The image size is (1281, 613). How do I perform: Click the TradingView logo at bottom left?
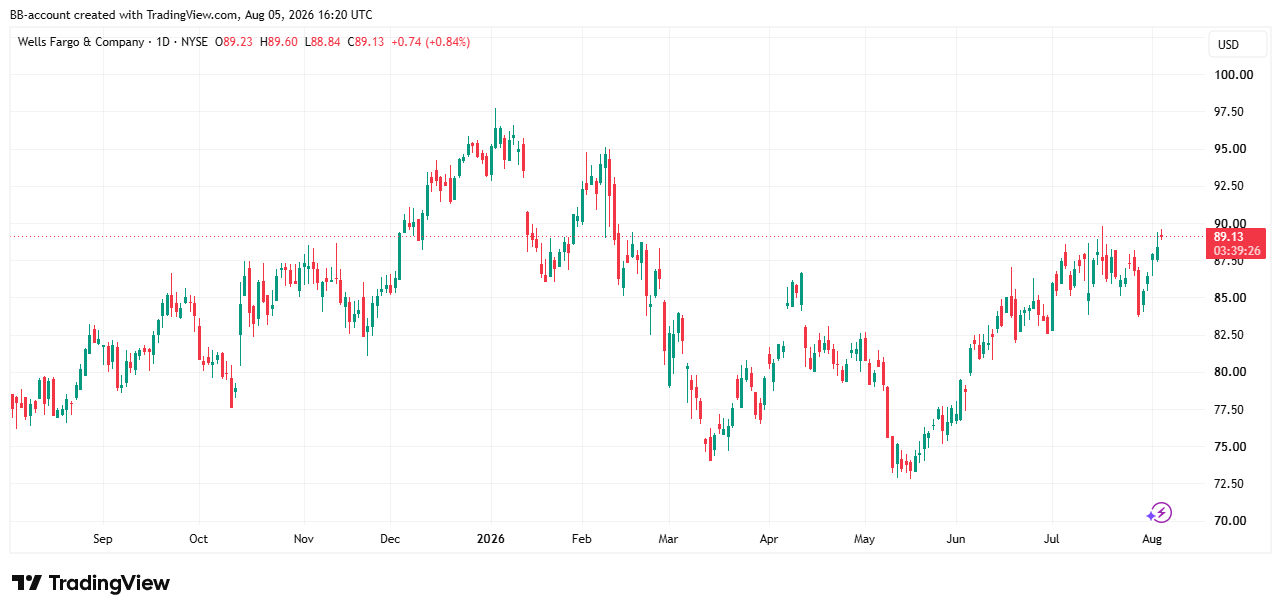click(x=91, y=583)
